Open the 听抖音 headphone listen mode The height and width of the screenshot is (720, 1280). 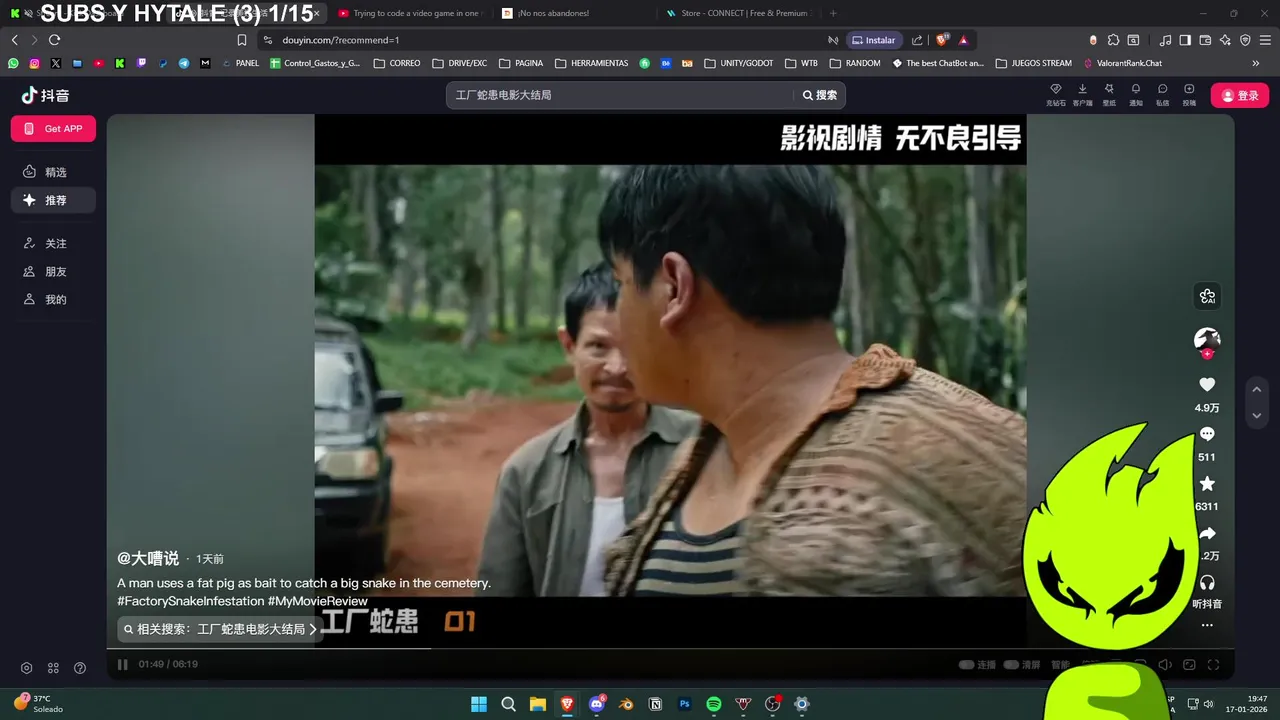click(1207, 583)
